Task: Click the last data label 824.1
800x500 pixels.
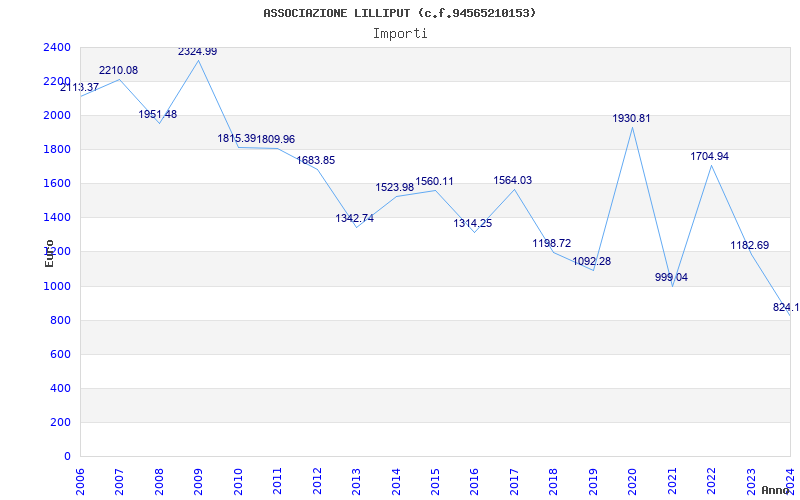Action: 786,307
